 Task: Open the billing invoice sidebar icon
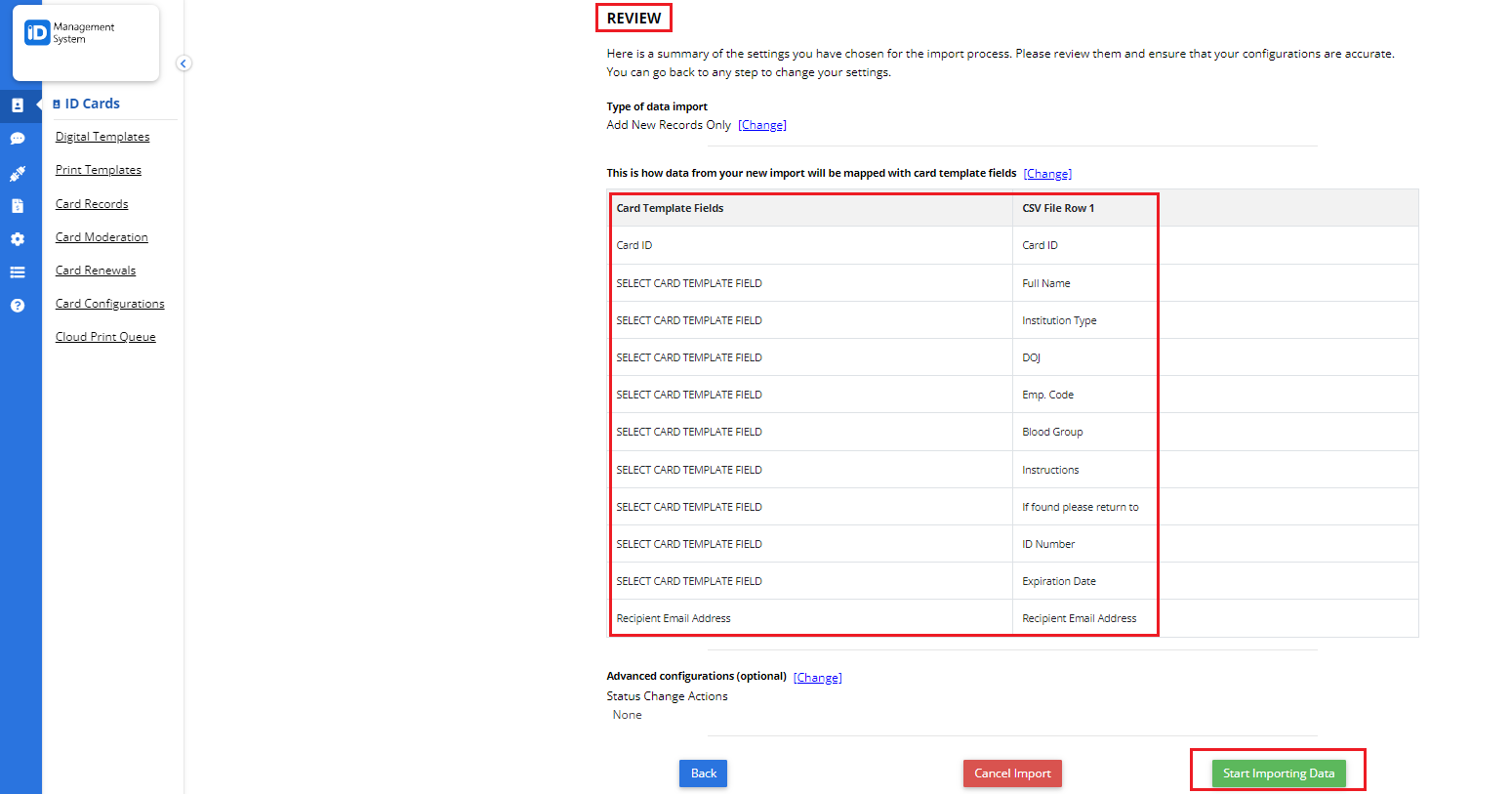click(18, 206)
